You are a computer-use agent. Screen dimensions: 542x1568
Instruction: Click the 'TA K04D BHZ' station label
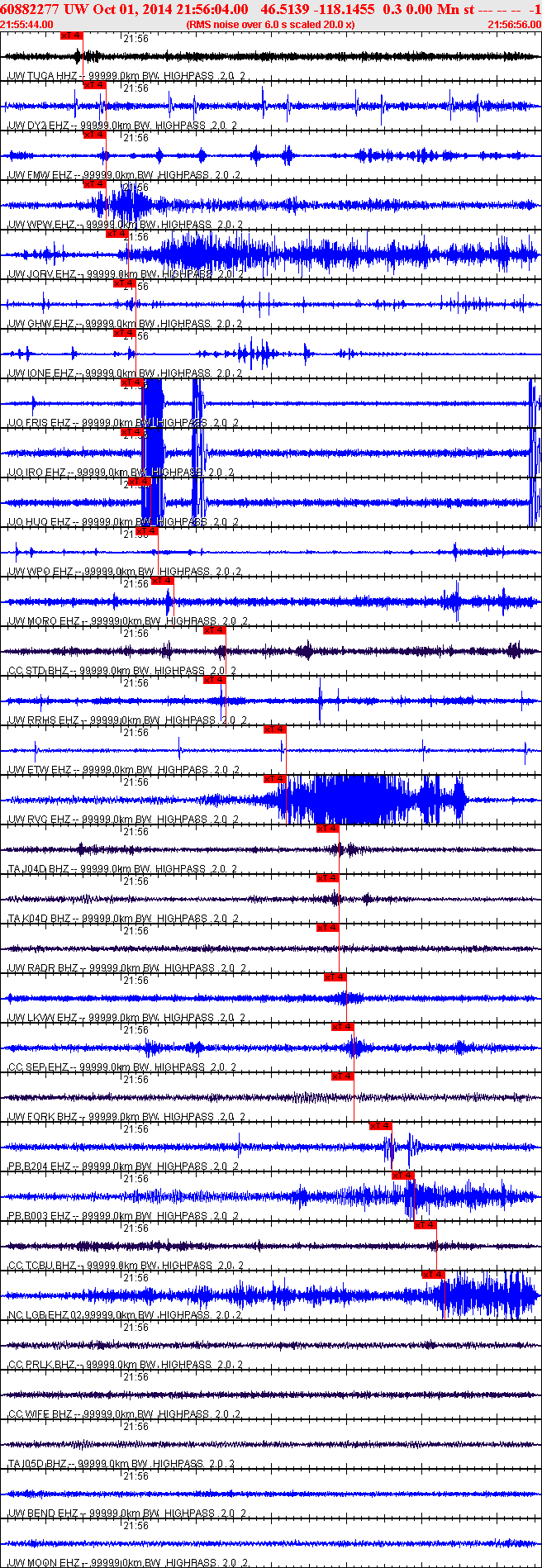coord(39,919)
